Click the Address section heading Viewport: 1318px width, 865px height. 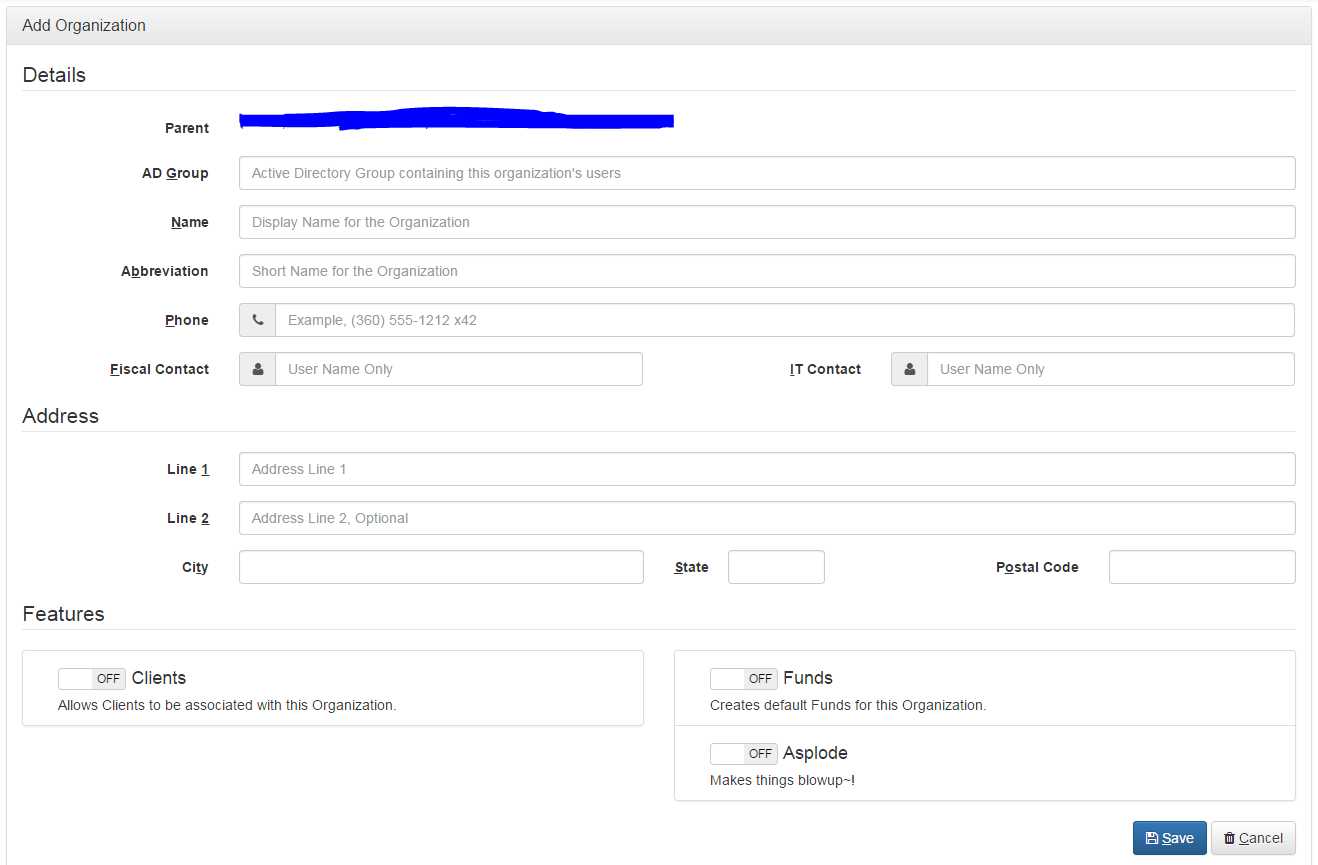60,416
